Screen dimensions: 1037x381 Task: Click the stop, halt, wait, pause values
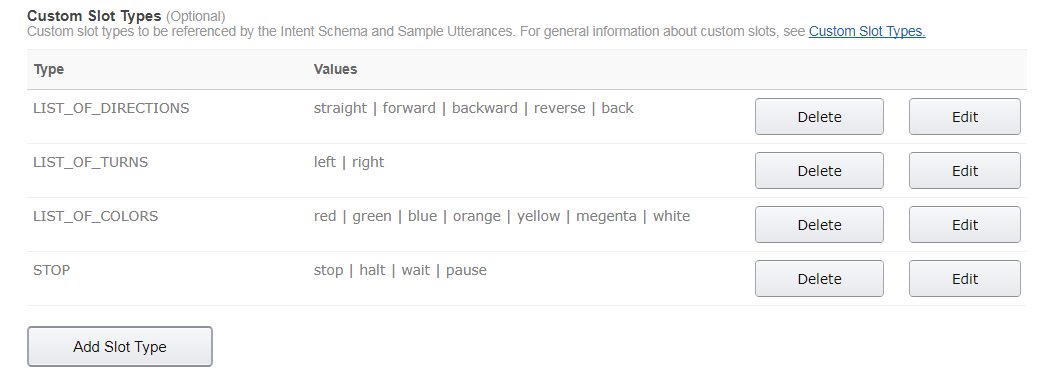click(x=400, y=270)
